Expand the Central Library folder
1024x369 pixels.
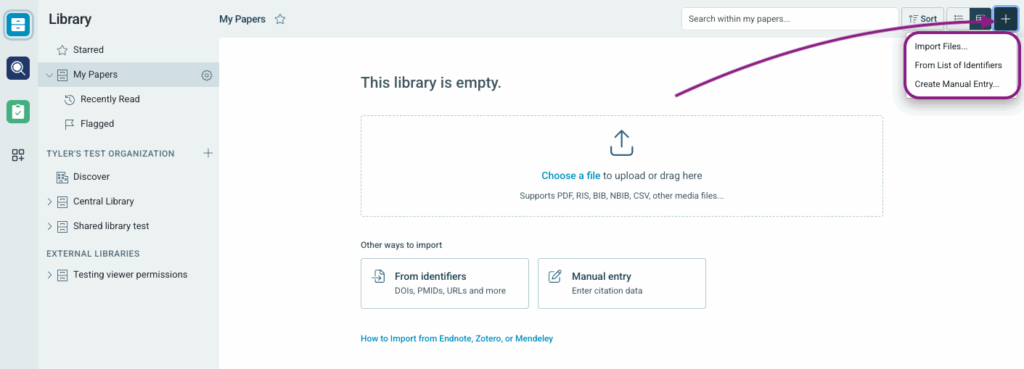[49, 202]
